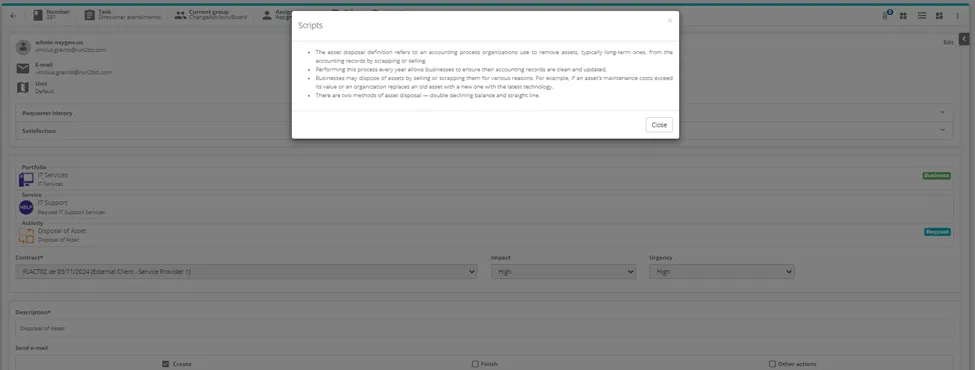Click the 'IT Services' portfolio title
This screenshot has height=370, width=975.
[x=53, y=175]
